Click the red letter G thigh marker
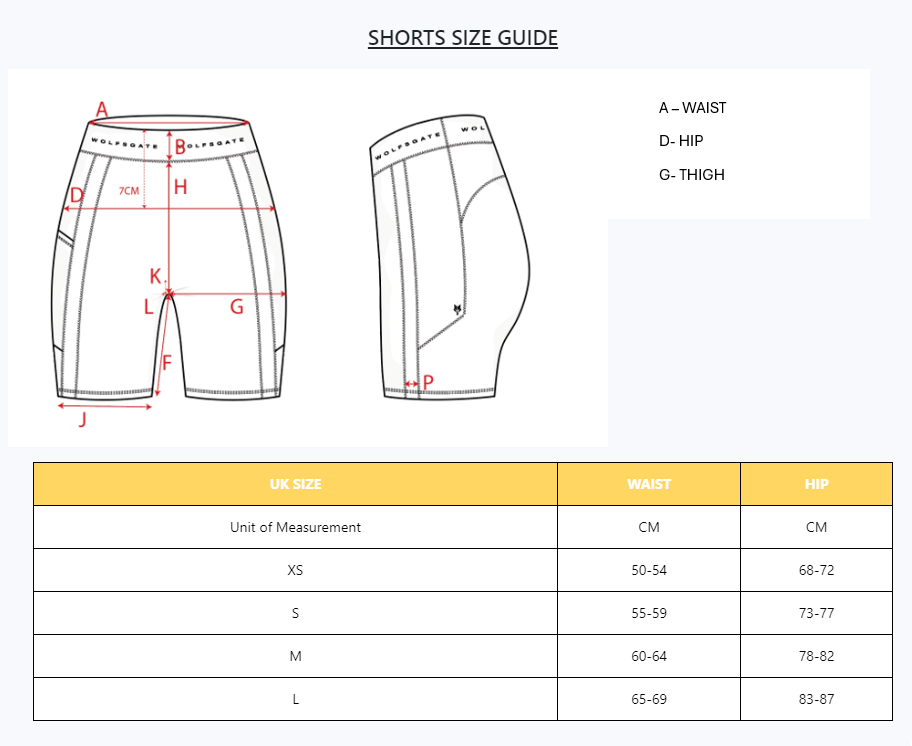 (x=237, y=307)
